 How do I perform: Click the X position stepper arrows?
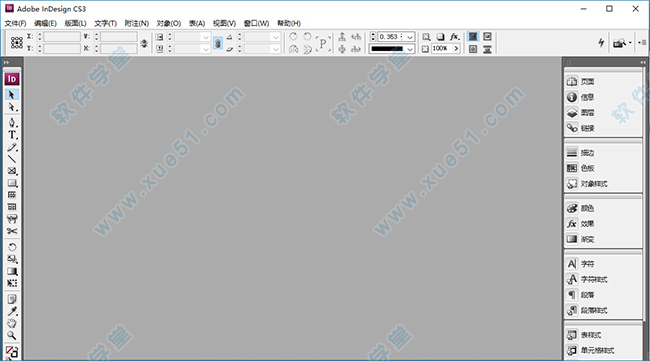pyautogui.click(x=39, y=36)
